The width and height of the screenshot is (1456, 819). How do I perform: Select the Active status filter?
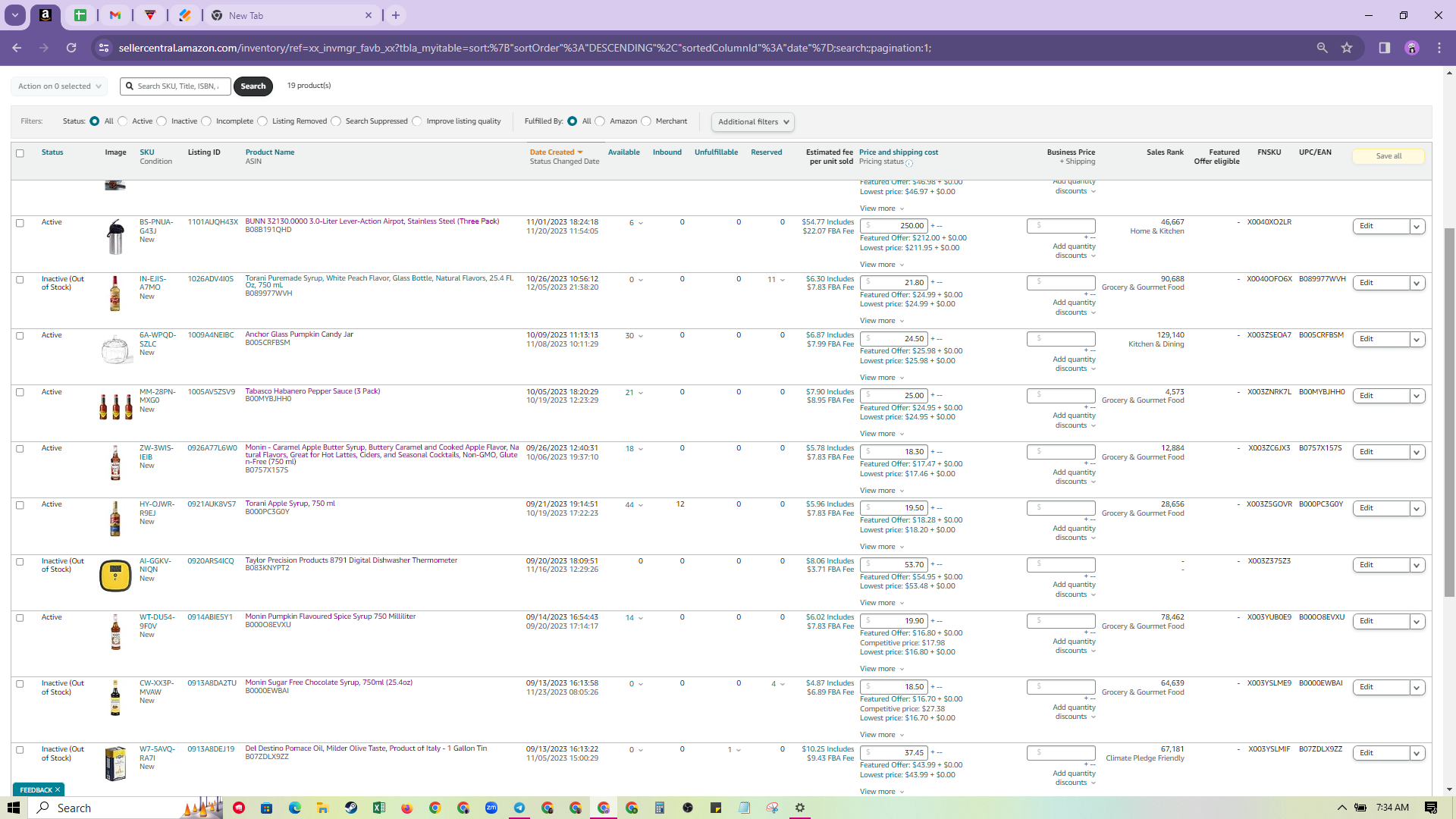(x=123, y=121)
